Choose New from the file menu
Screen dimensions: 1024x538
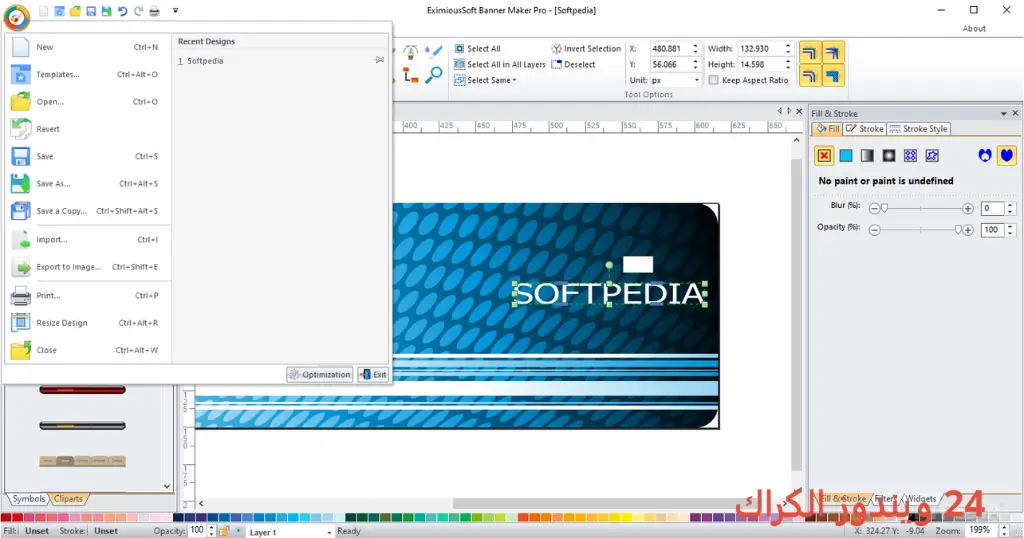tap(88, 47)
